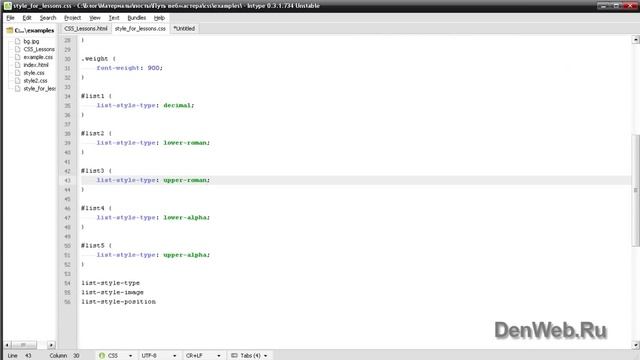
Task: Open style.css in the project tree
Action: pyautogui.click(x=34, y=73)
